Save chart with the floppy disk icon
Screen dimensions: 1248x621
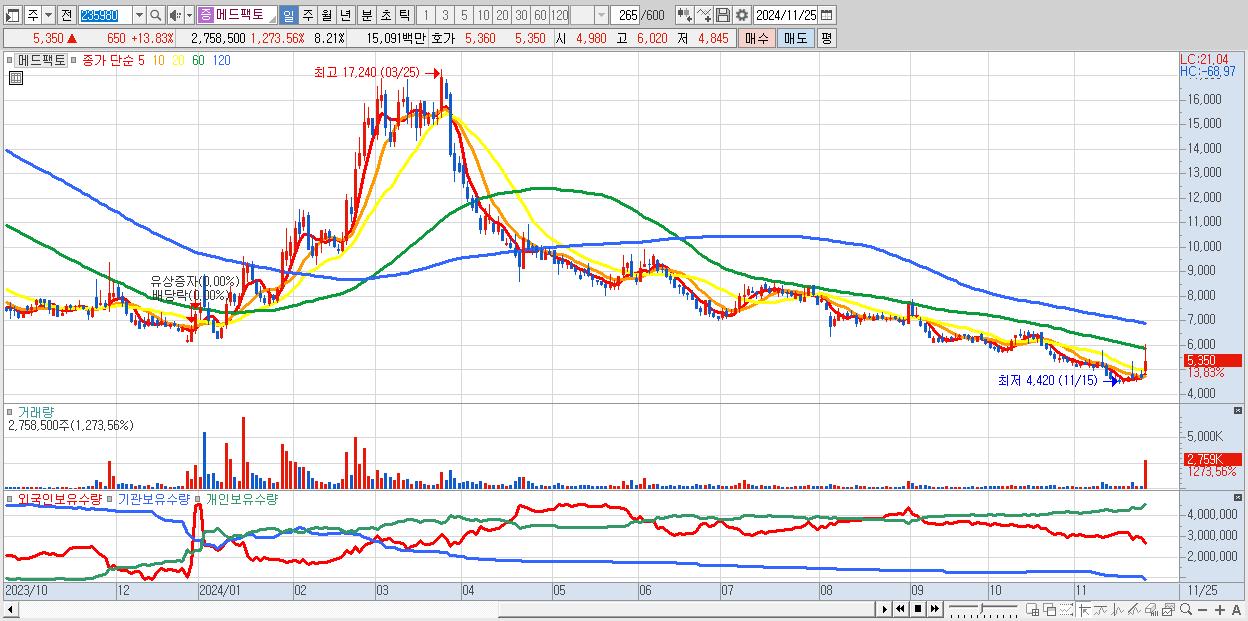click(x=723, y=15)
